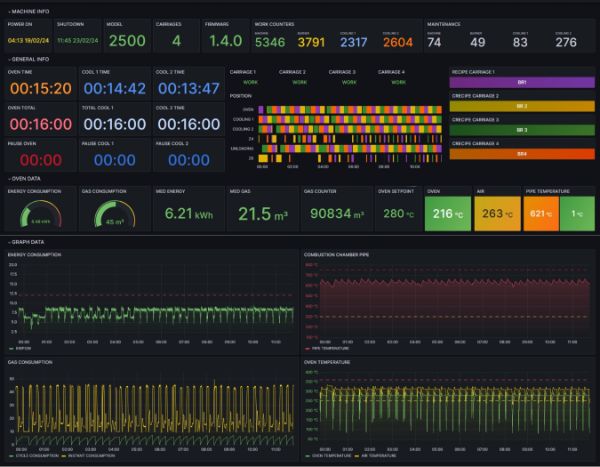This screenshot has height=467, width=600.
Task: Collapse the General Info section
Action: (27, 59)
